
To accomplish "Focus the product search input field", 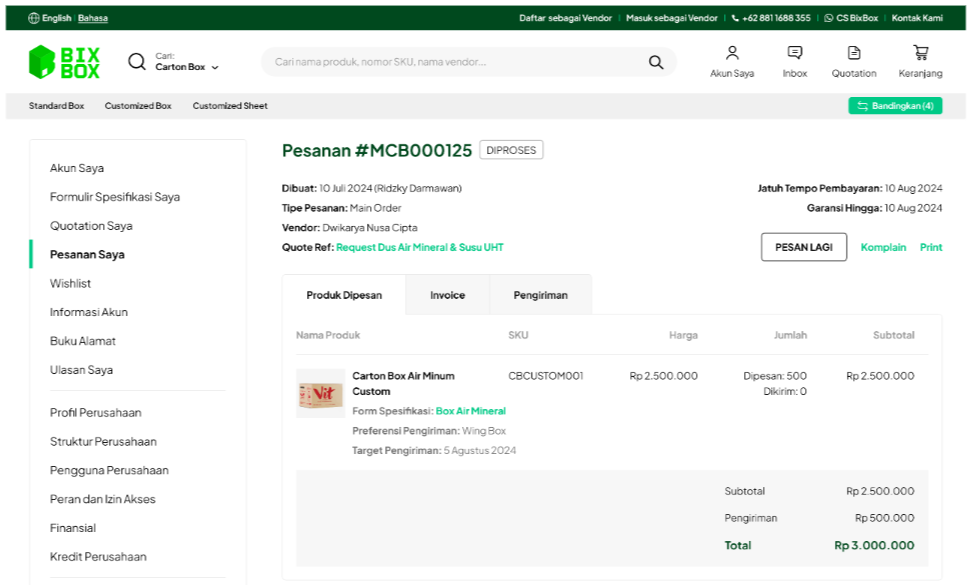I will click(x=450, y=62).
